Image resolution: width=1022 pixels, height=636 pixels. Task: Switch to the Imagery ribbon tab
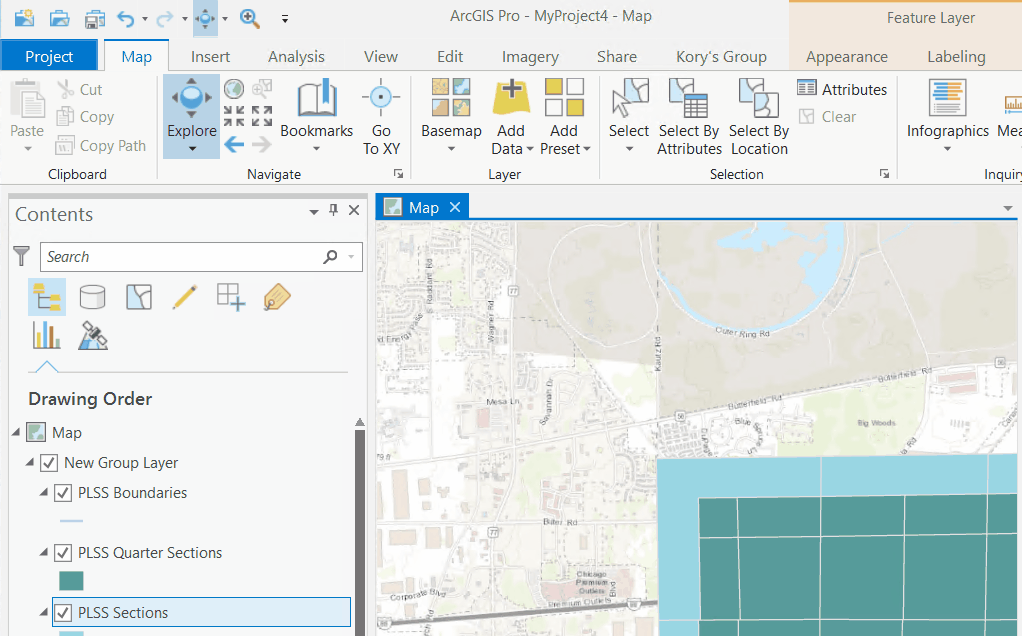[x=530, y=56]
